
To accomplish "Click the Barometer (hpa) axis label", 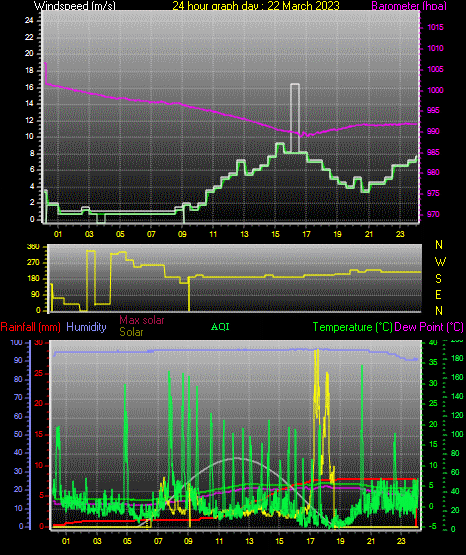I will 409,6.
